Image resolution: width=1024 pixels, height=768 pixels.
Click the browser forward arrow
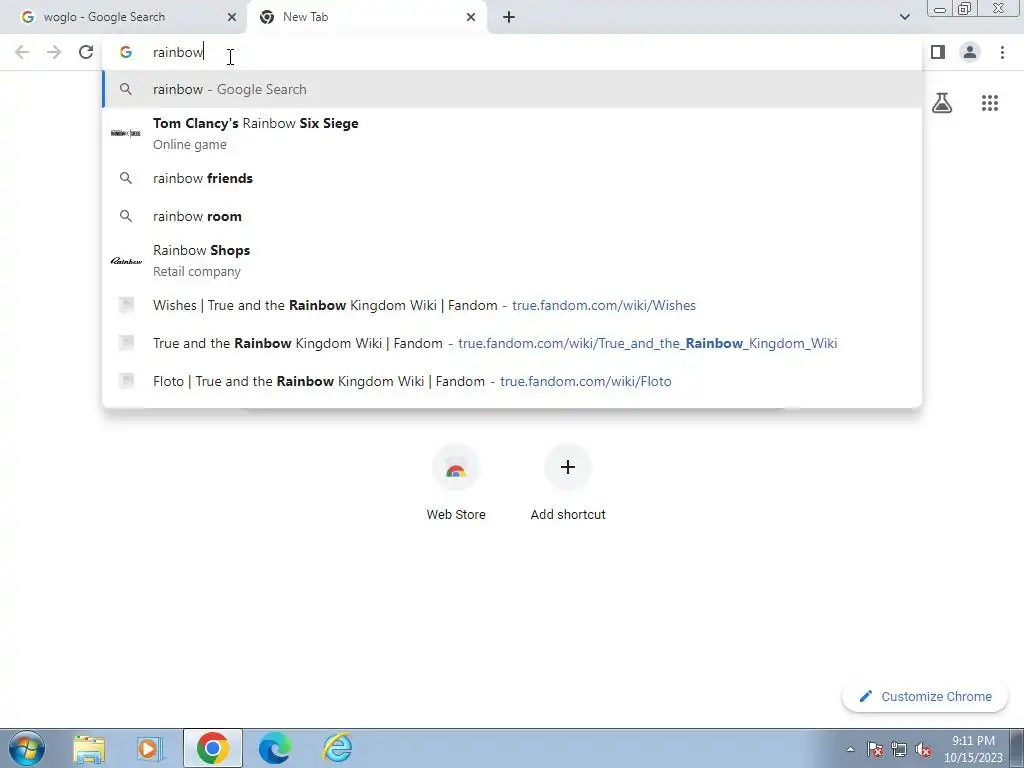tap(54, 52)
